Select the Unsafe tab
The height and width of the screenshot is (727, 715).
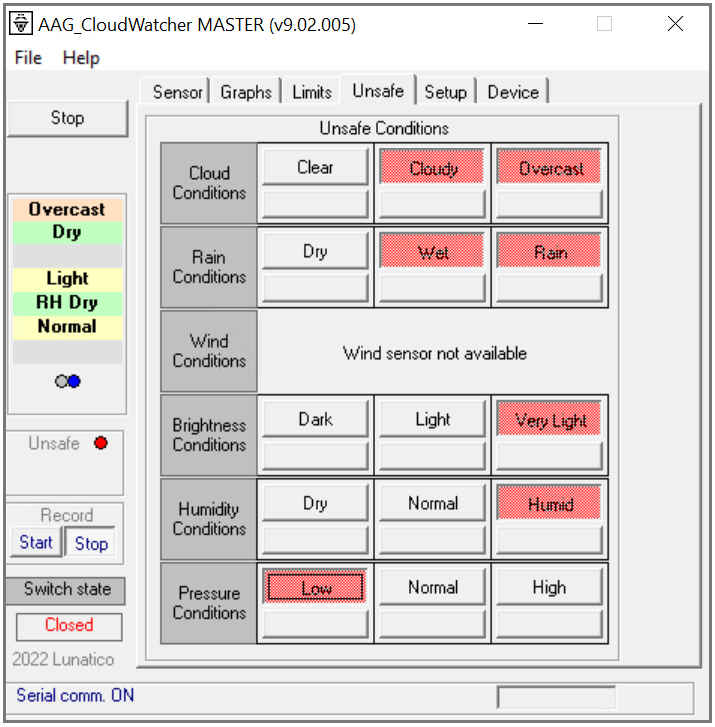click(378, 90)
